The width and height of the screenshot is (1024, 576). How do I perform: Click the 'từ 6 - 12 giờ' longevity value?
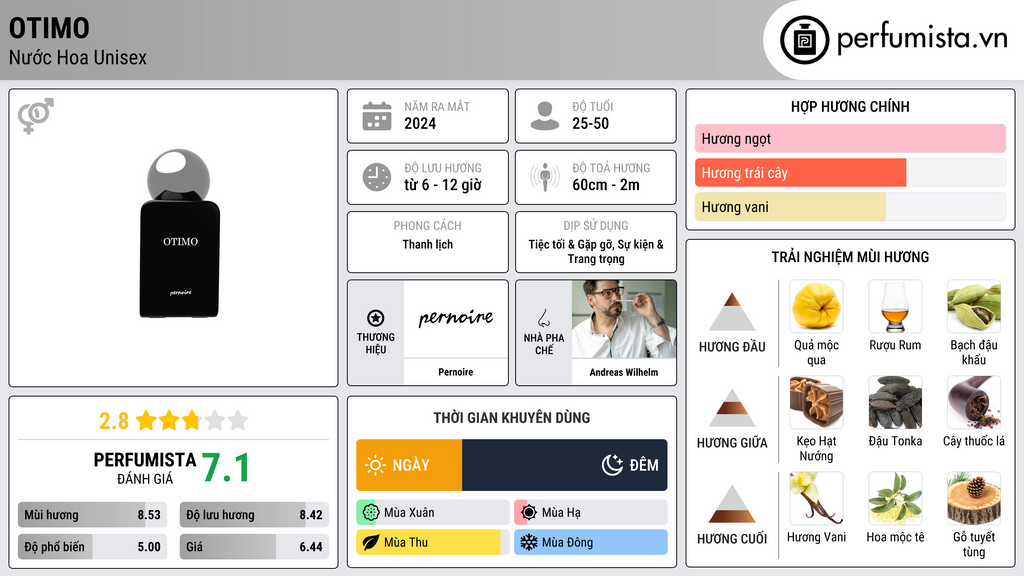point(443,185)
